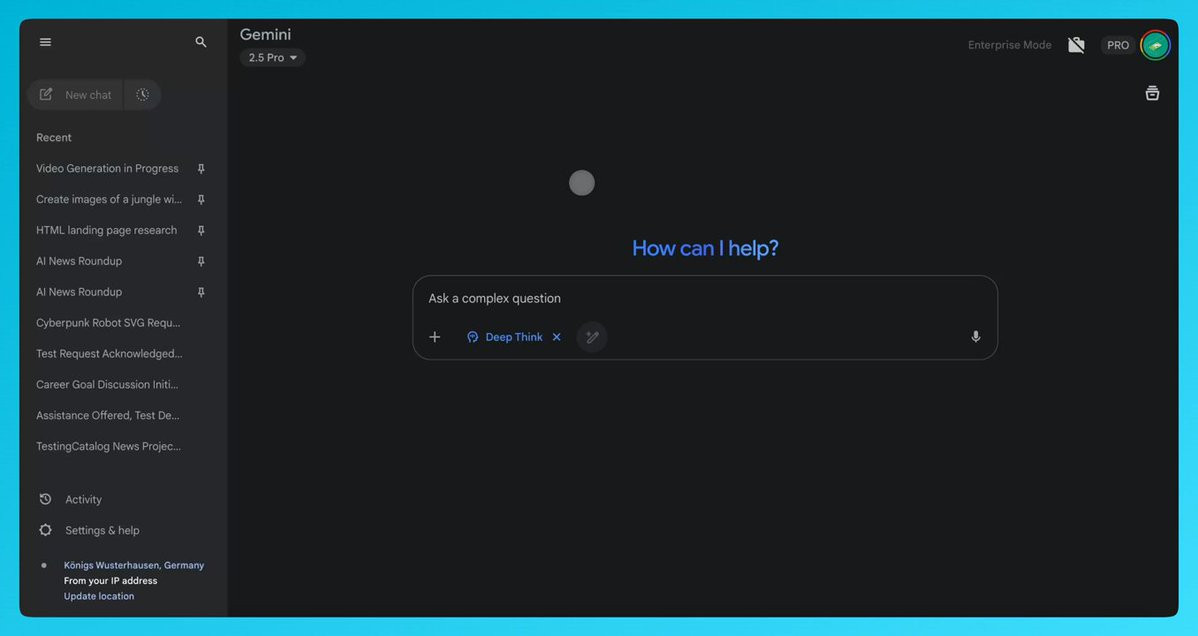Start voice input with microphone icon
The height and width of the screenshot is (636, 1198).
[976, 337]
